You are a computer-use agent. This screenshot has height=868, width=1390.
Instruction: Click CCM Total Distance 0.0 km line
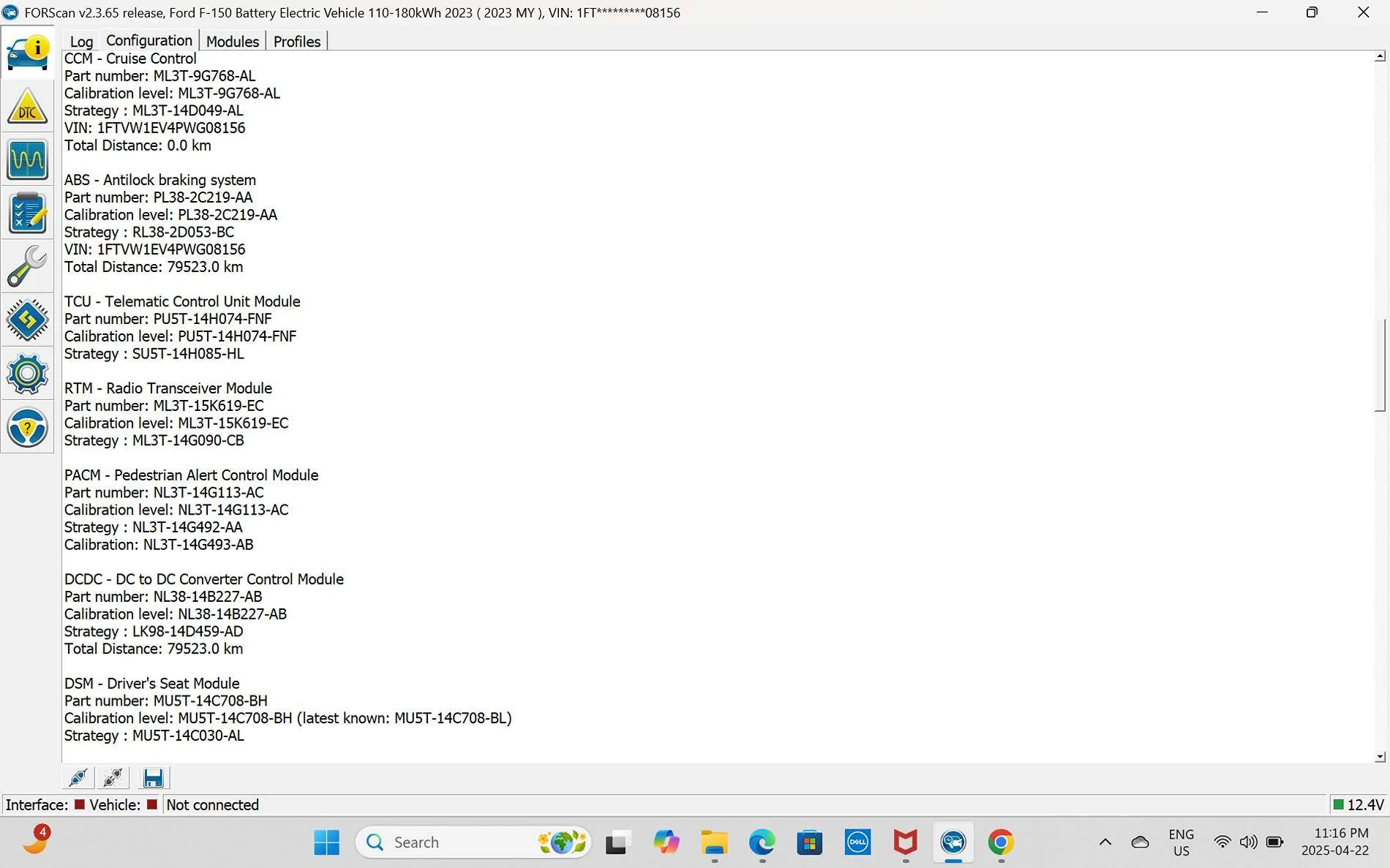(138, 146)
